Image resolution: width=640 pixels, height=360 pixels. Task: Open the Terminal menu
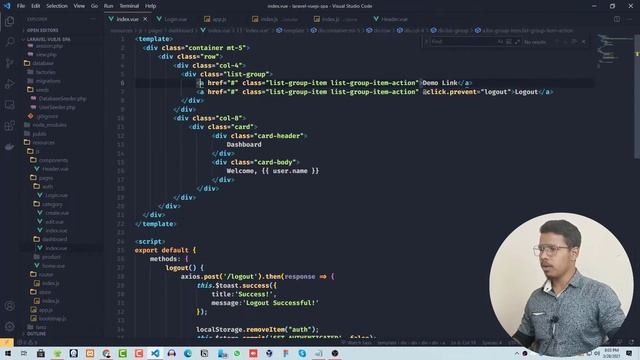[129, 6]
